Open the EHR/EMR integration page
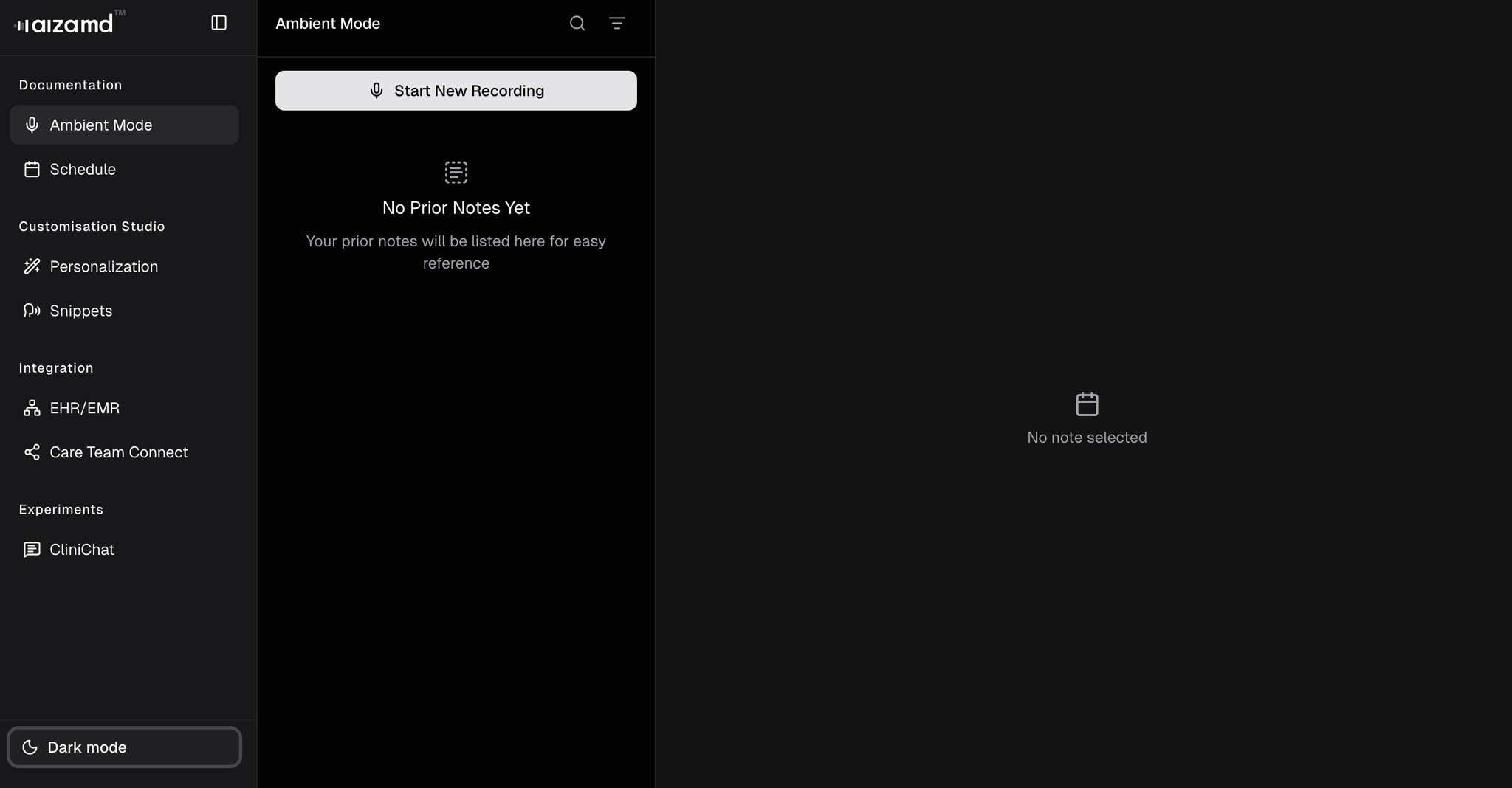Screen dimensions: 1512x788 [x=124, y=408]
